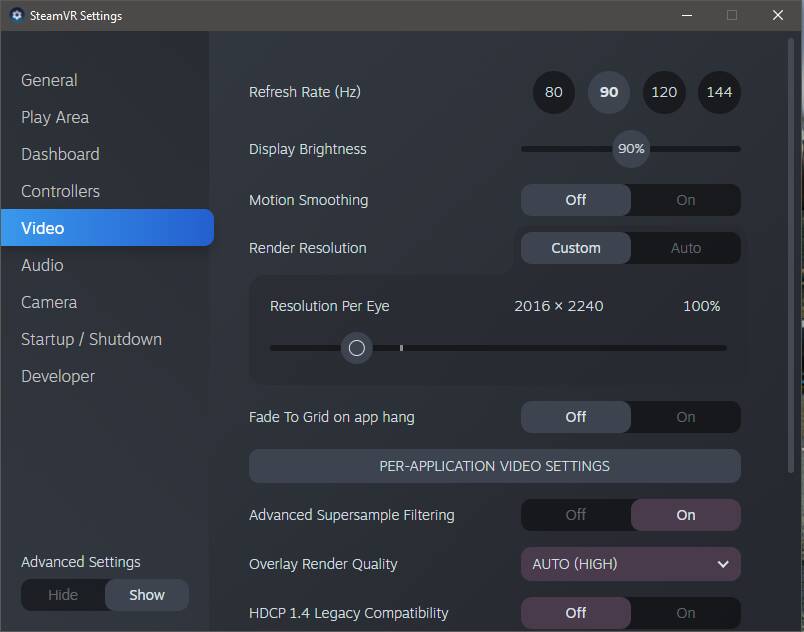Click the SteamVR logo in title bar
The width and height of the screenshot is (804, 632).
(x=16, y=15)
